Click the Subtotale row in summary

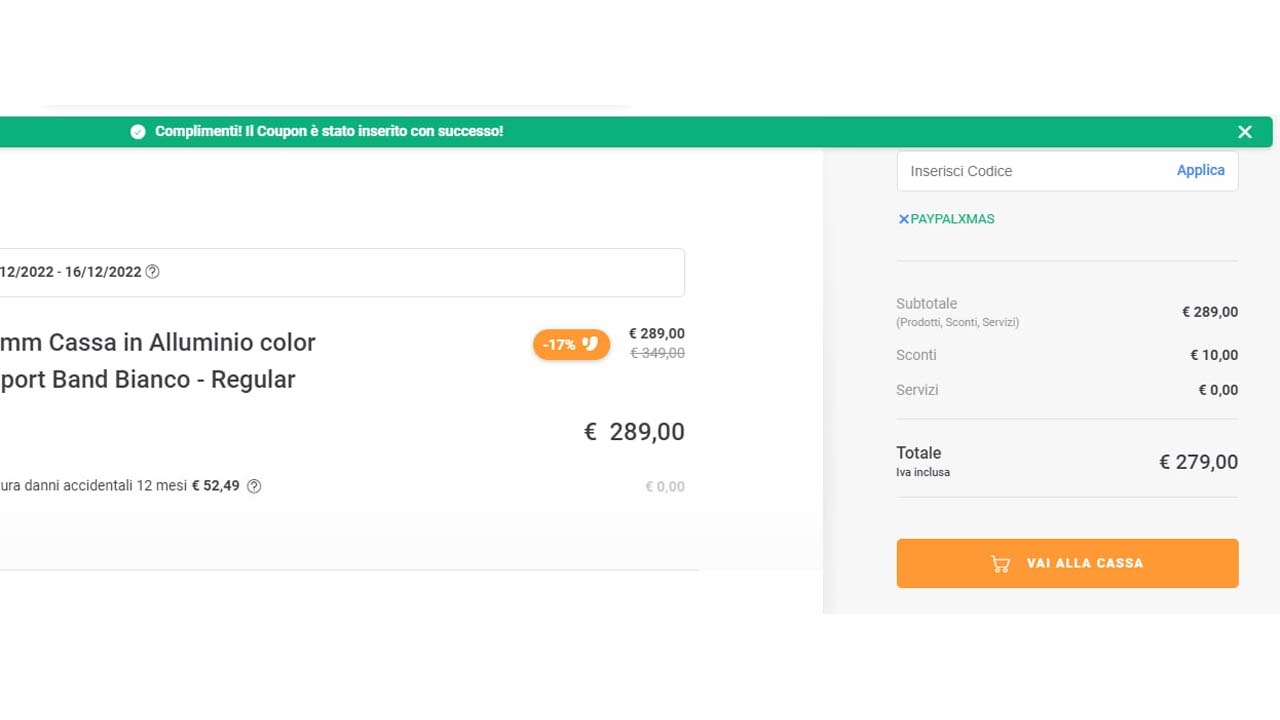click(x=1067, y=310)
